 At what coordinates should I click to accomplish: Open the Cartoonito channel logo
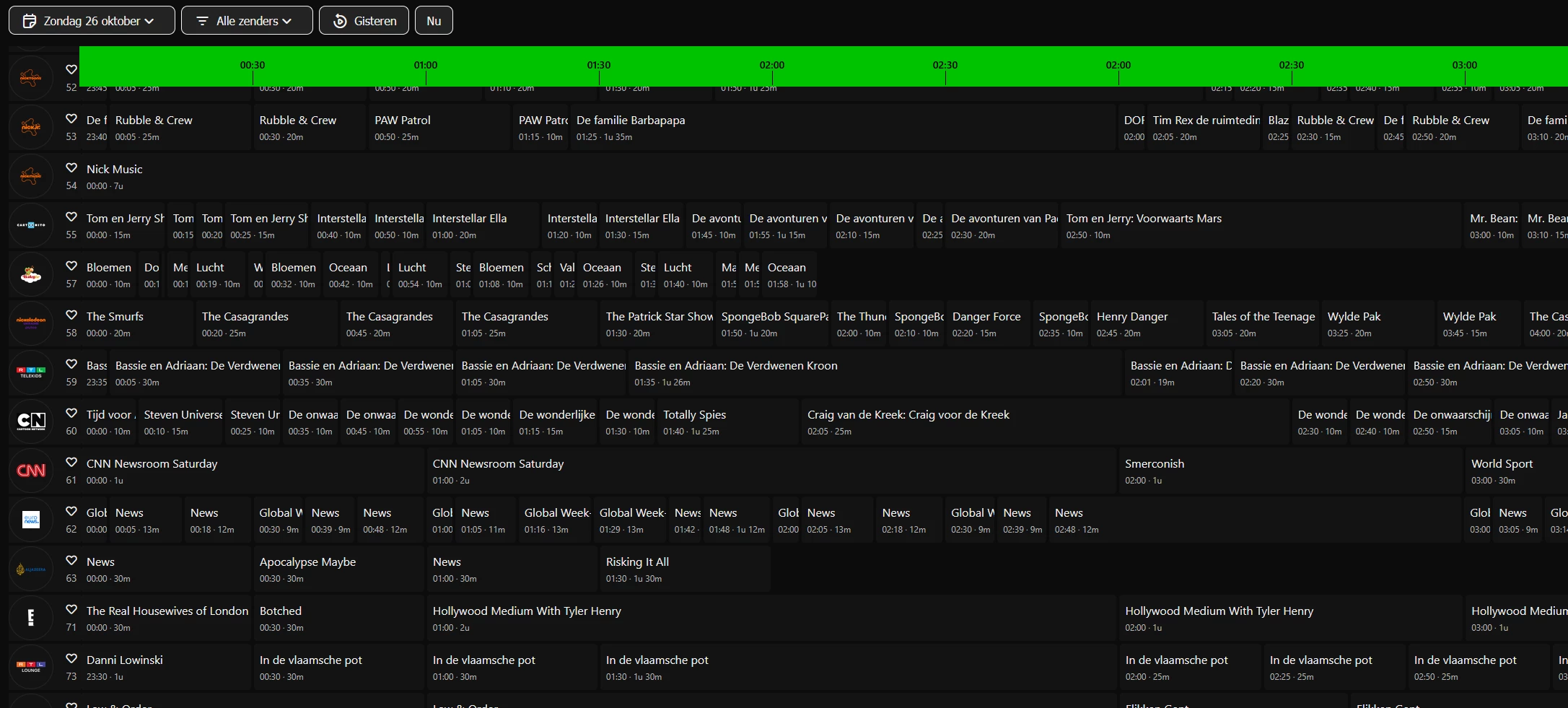31,225
